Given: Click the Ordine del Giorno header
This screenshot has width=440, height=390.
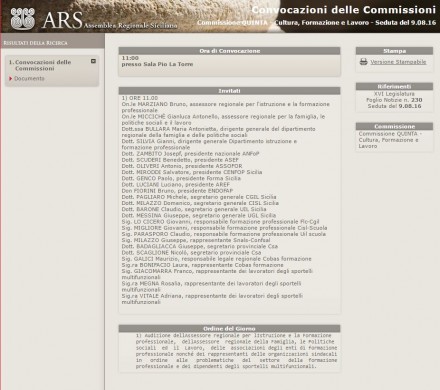Looking at the screenshot, I should 229,329.
